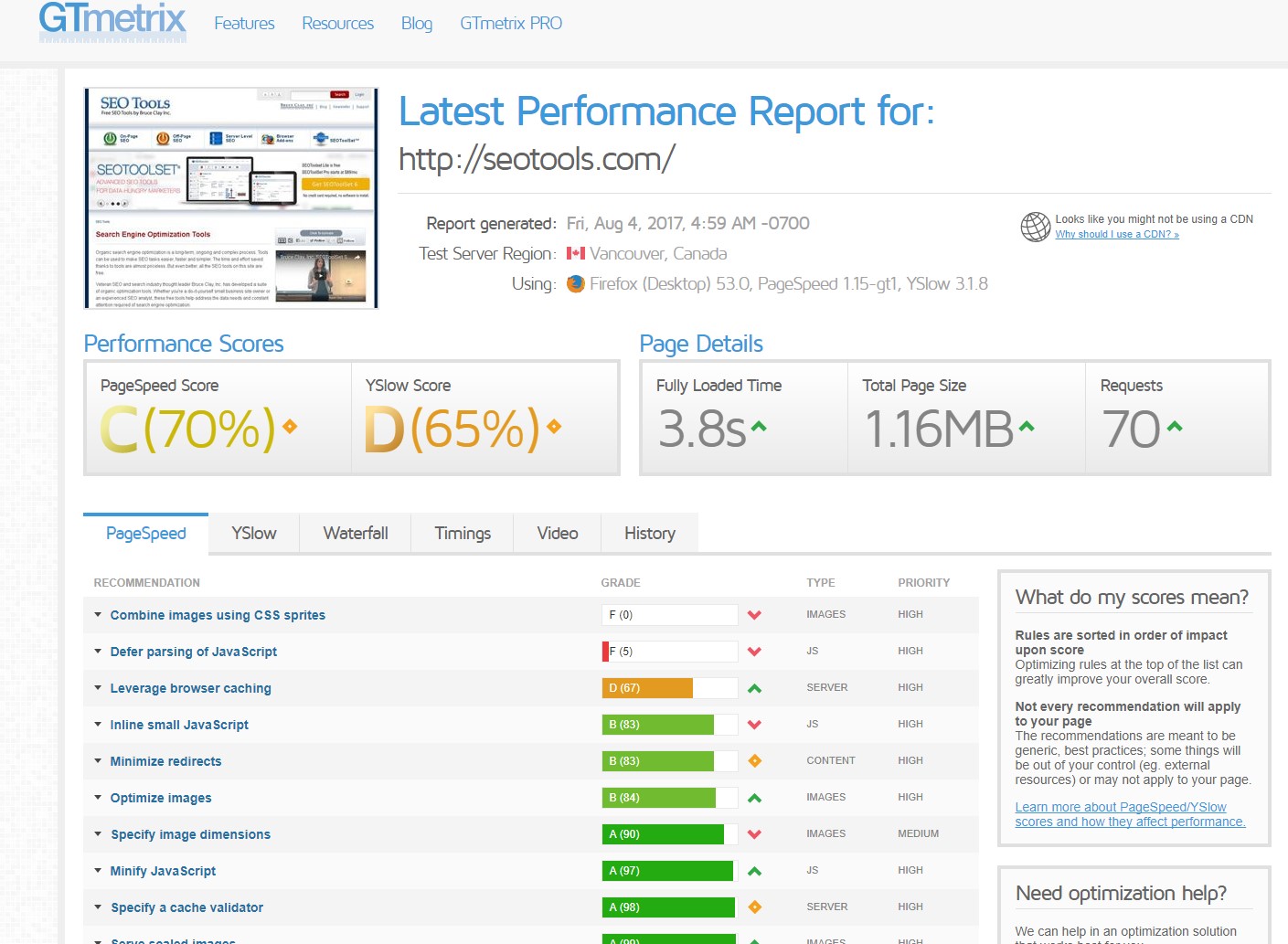Open 'Why should I use a CDN?' link
Image resolution: width=1288 pixels, height=944 pixels.
1116,235
